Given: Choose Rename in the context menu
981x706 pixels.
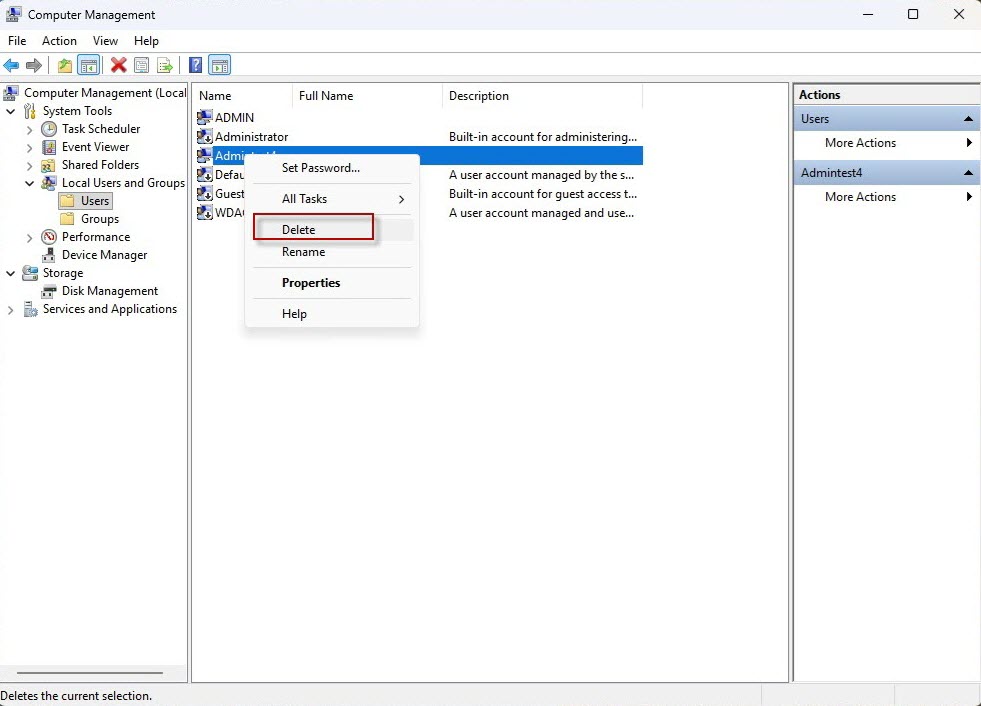Looking at the screenshot, I should 332,252.
